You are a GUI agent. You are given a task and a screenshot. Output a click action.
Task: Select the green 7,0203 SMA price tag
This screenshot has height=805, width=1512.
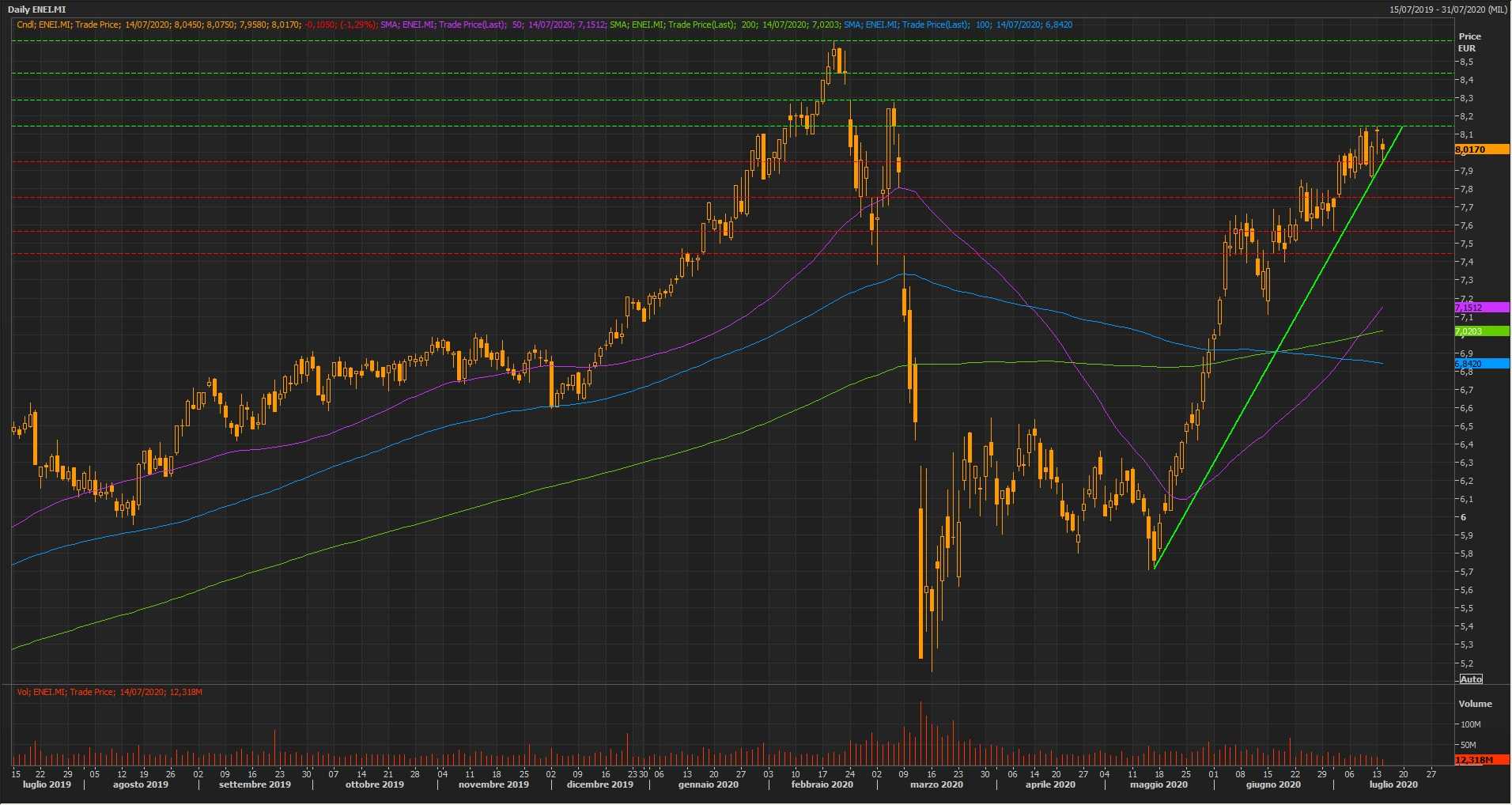click(1480, 331)
